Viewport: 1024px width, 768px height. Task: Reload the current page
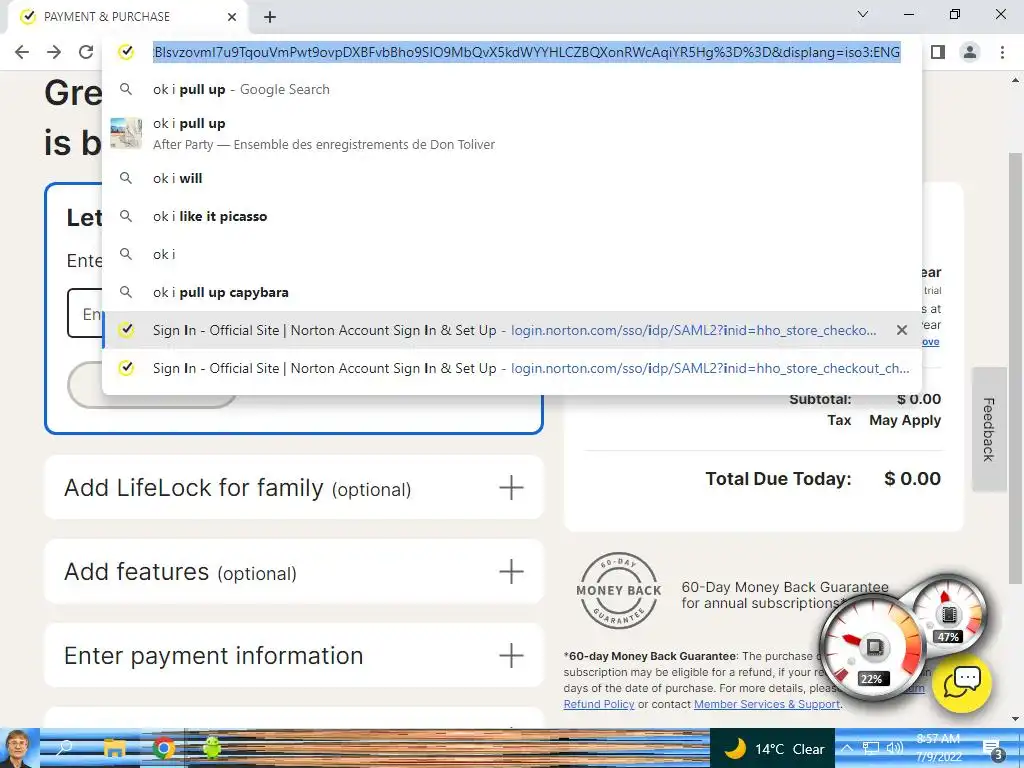tap(86, 52)
